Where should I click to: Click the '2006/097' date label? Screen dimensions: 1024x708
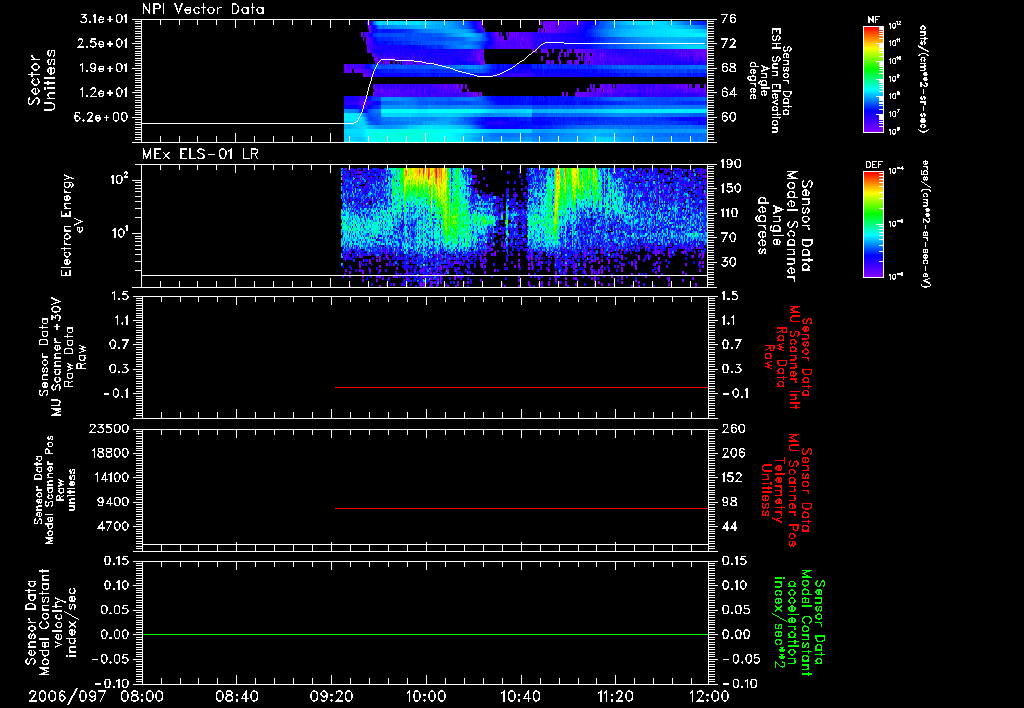(x=67, y=696)
